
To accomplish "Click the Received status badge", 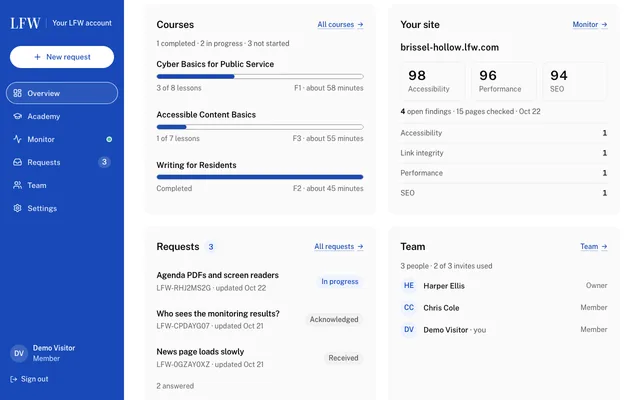I will click(343, 358).
